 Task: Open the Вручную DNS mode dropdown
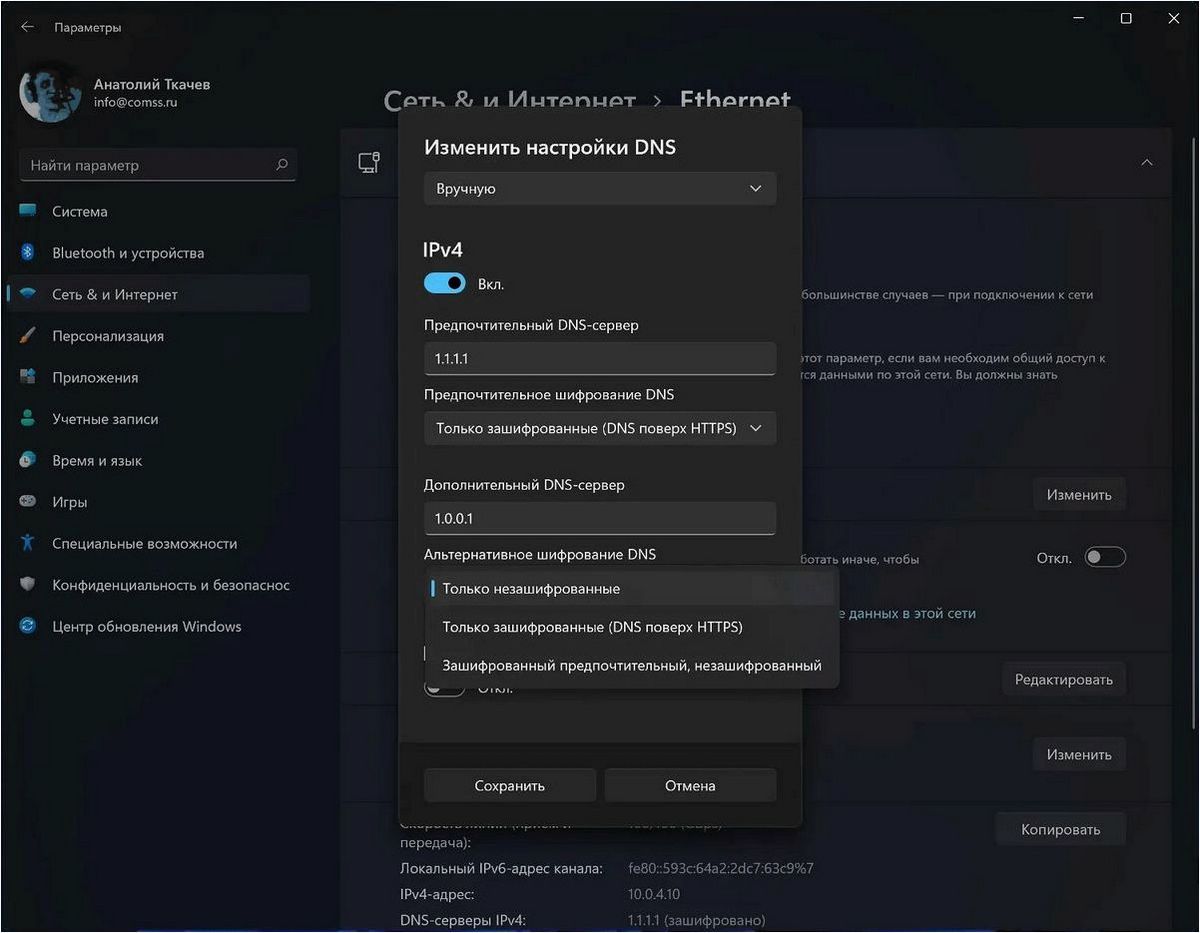600,188
